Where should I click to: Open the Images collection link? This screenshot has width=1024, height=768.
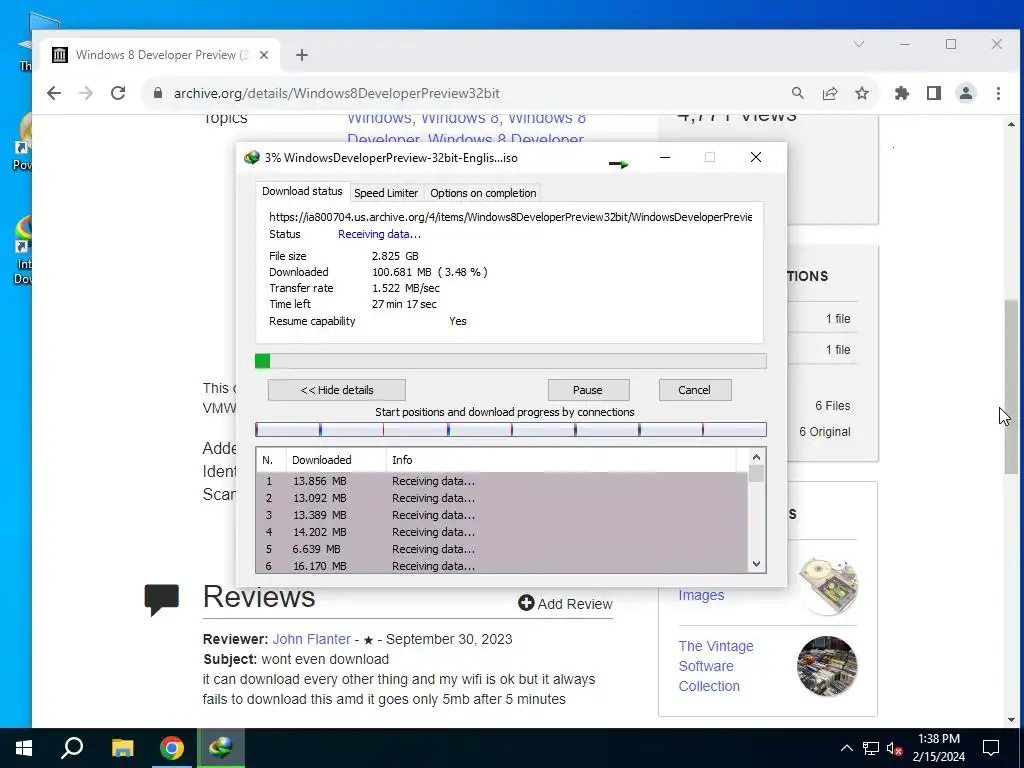701,595
